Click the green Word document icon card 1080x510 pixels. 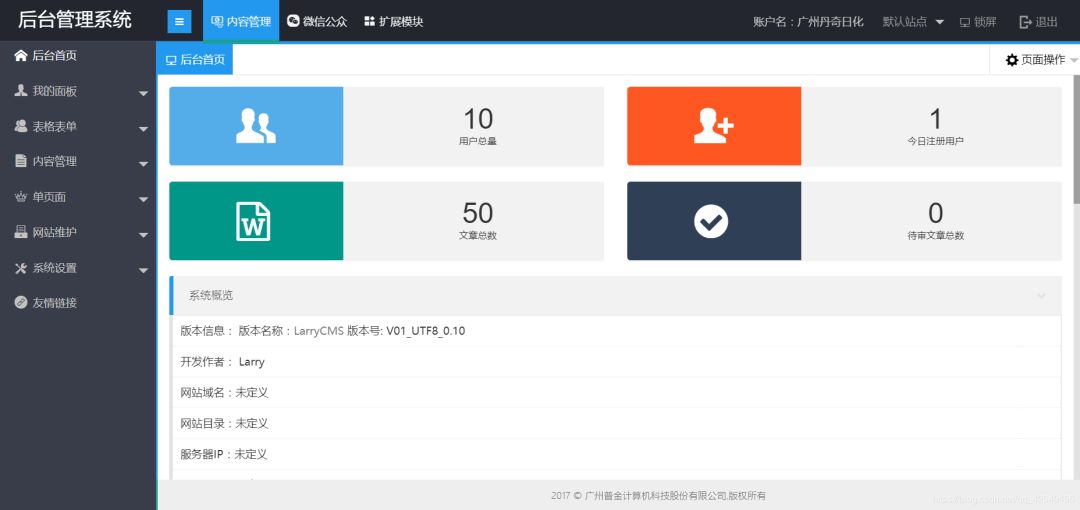pyautogui.click(x=256, y=221)
